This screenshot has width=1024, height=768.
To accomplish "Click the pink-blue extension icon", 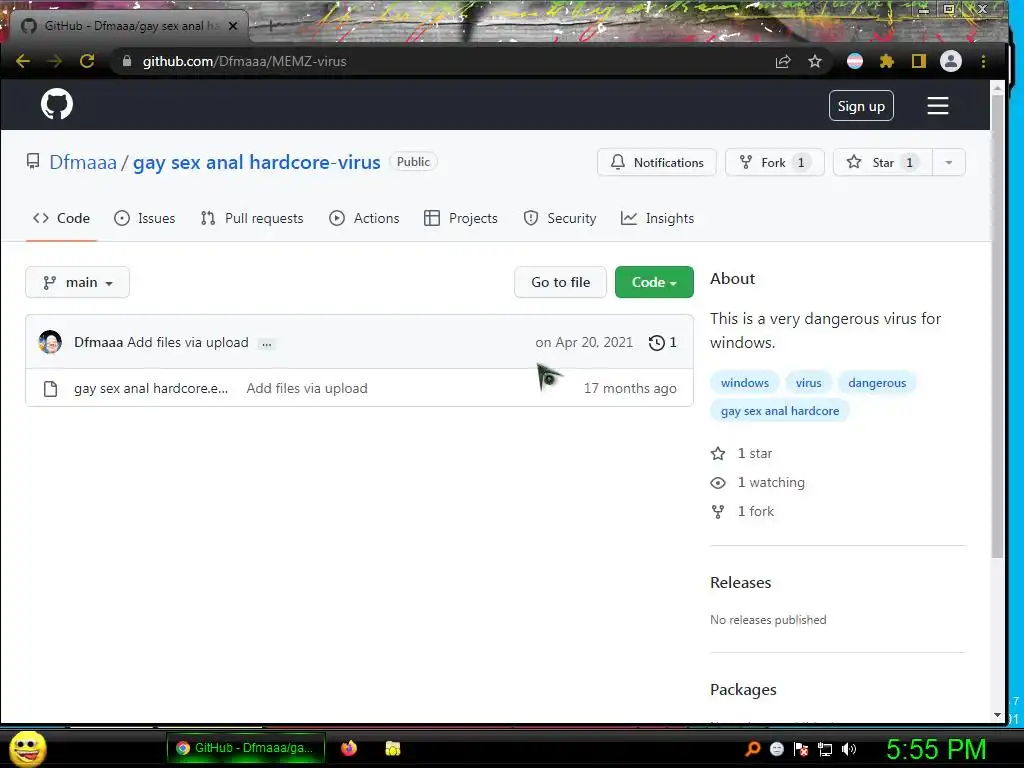I will 854,61.
